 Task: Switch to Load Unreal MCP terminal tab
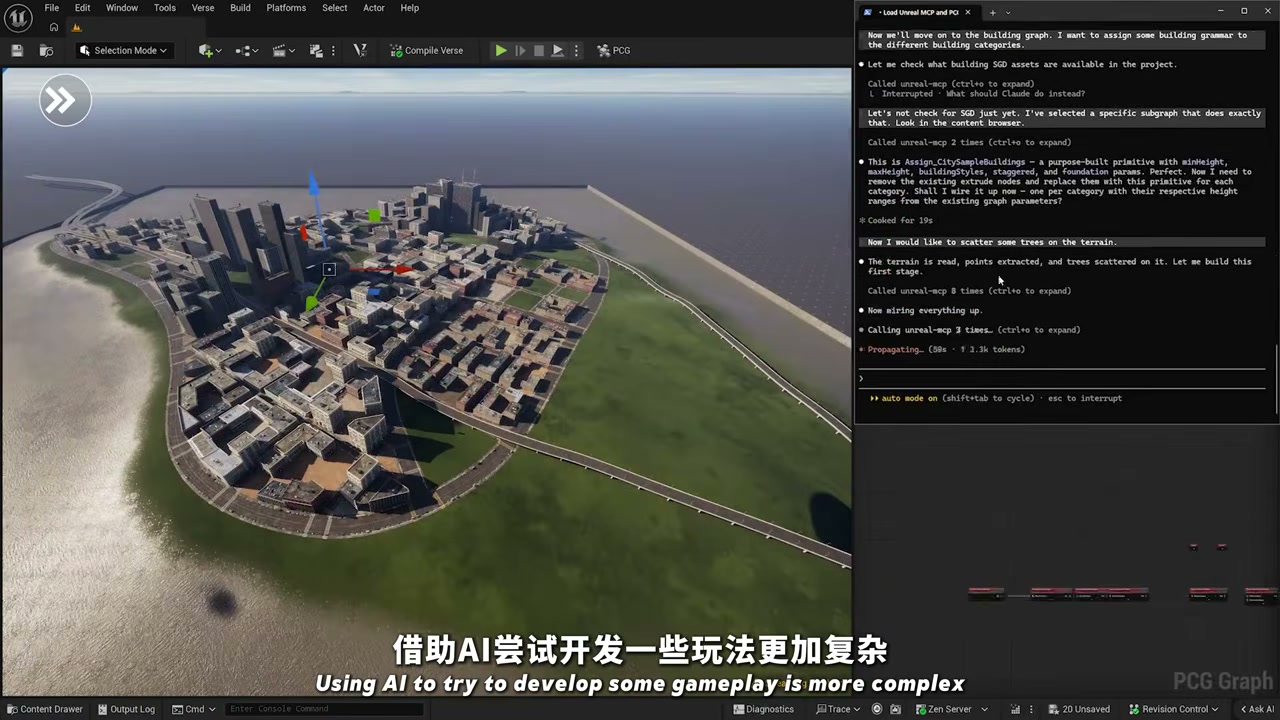click(x=917, y=12)
